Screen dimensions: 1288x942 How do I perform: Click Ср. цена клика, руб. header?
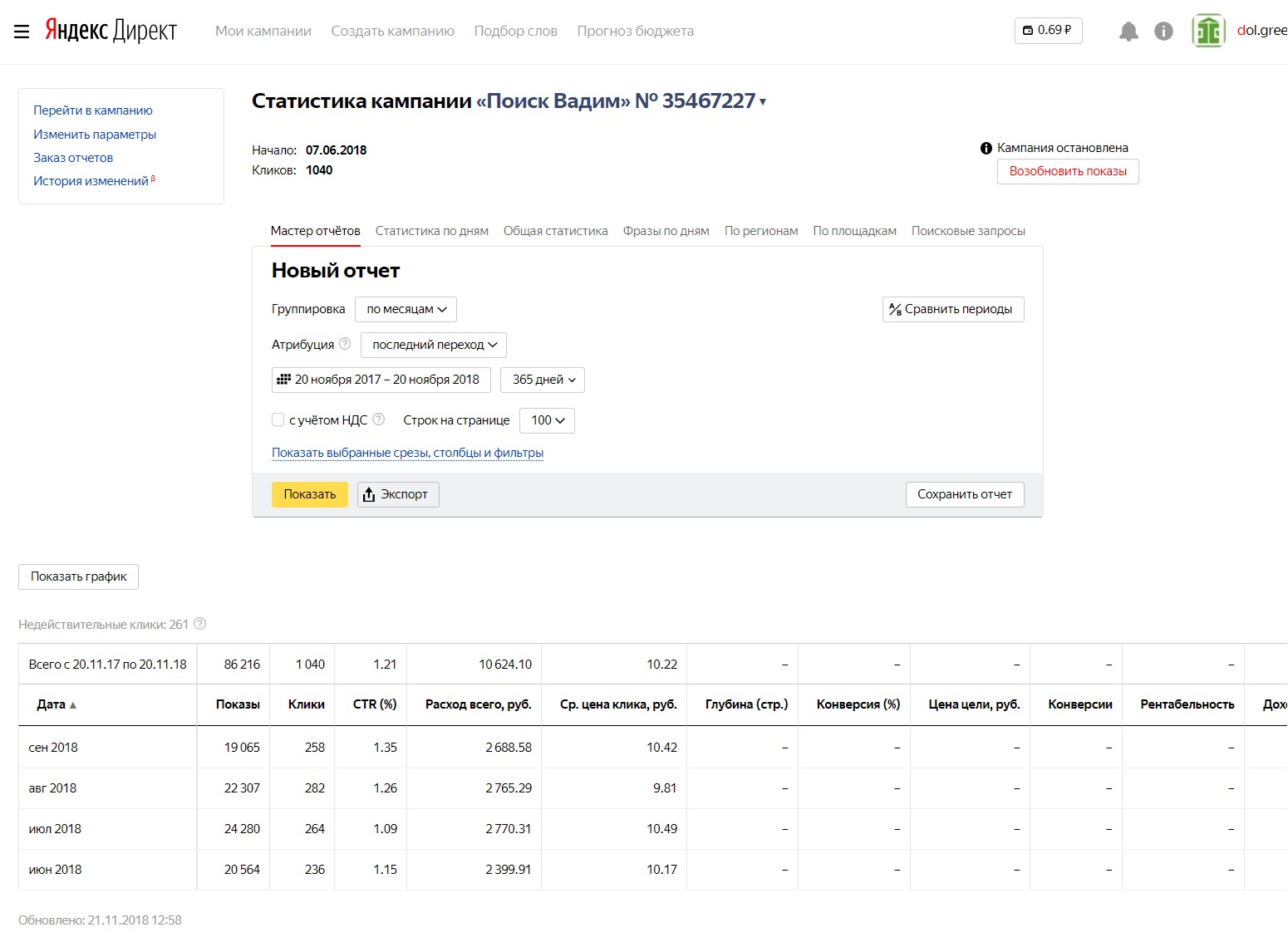tap(618, 704)
